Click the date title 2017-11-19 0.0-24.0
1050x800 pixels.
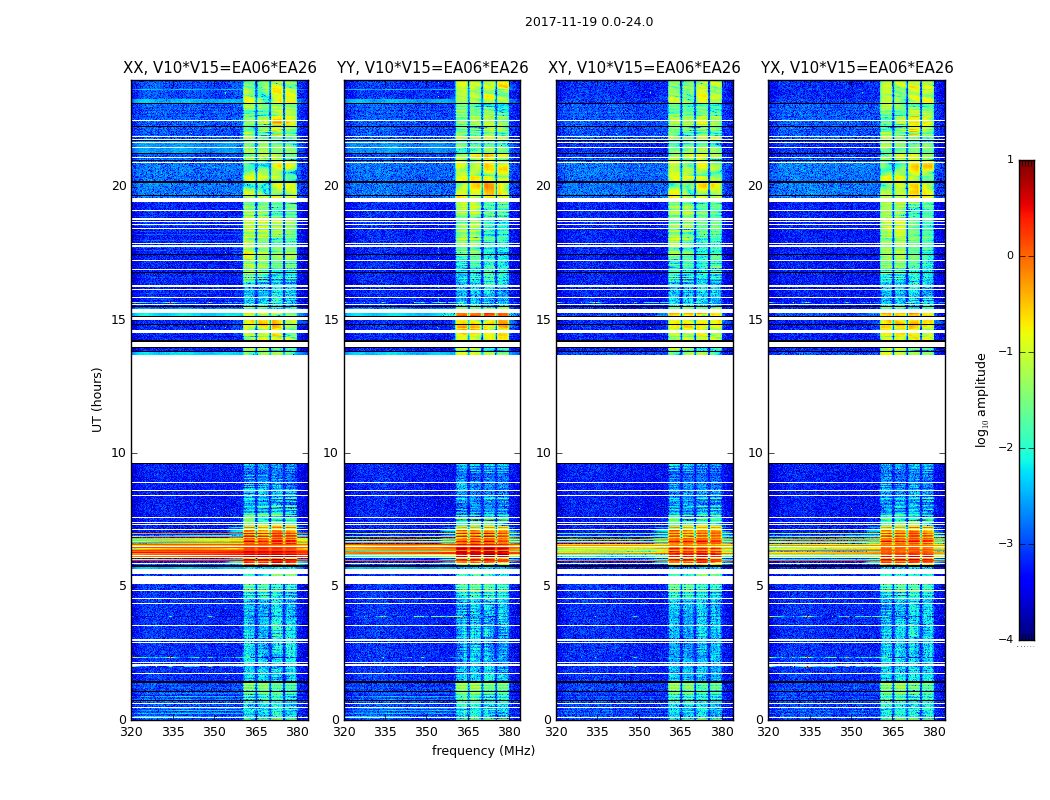[x=588, y=22]
